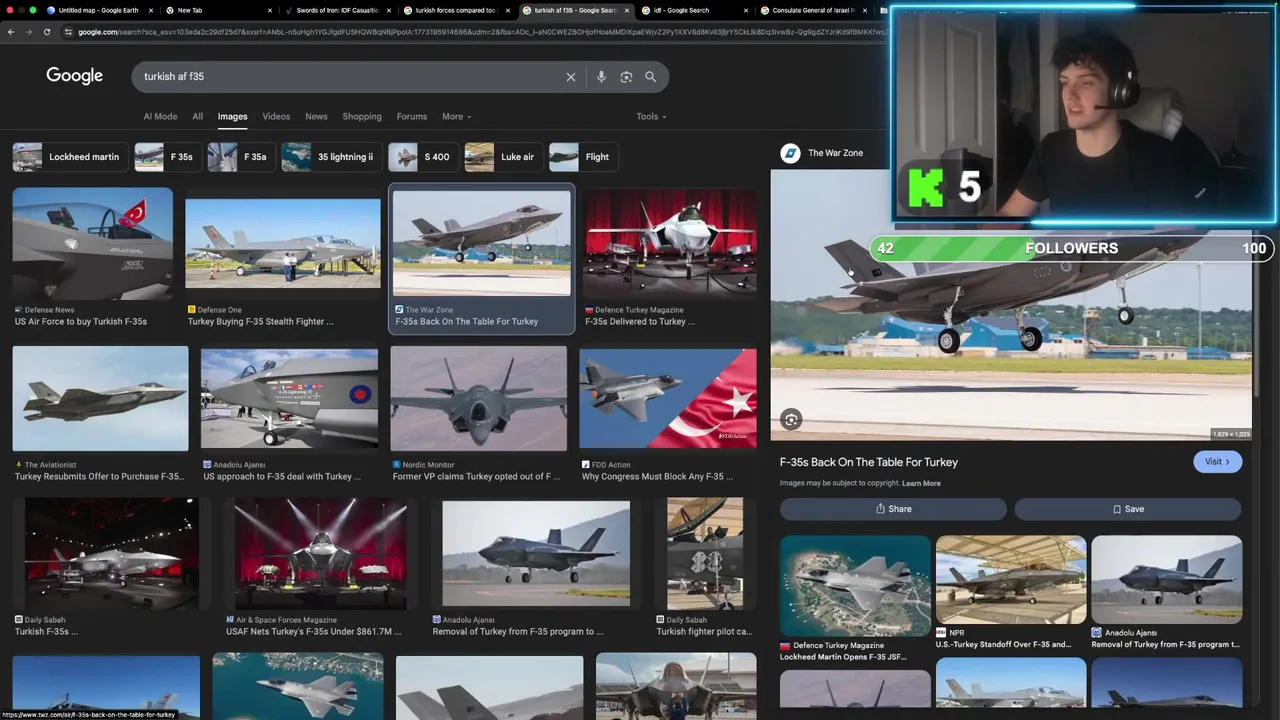The height and width of the screenshot is (720, 1280).
Task: Switch to the Videos tab
Action: 276,117
